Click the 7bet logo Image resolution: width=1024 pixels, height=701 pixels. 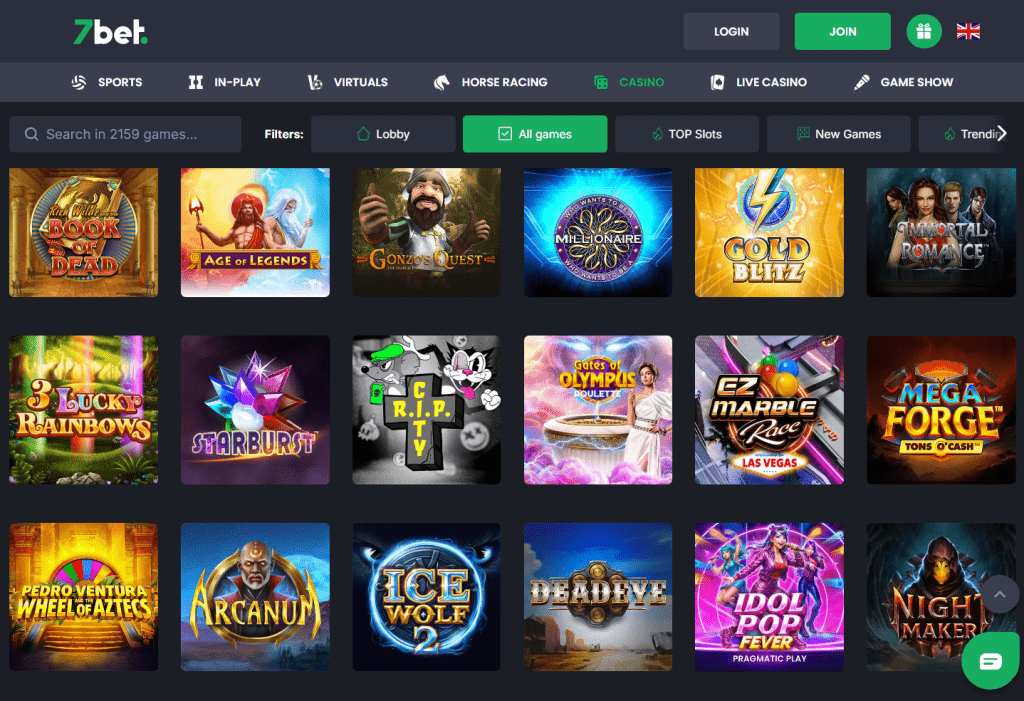pyautogui.click(x=110, y=31)
